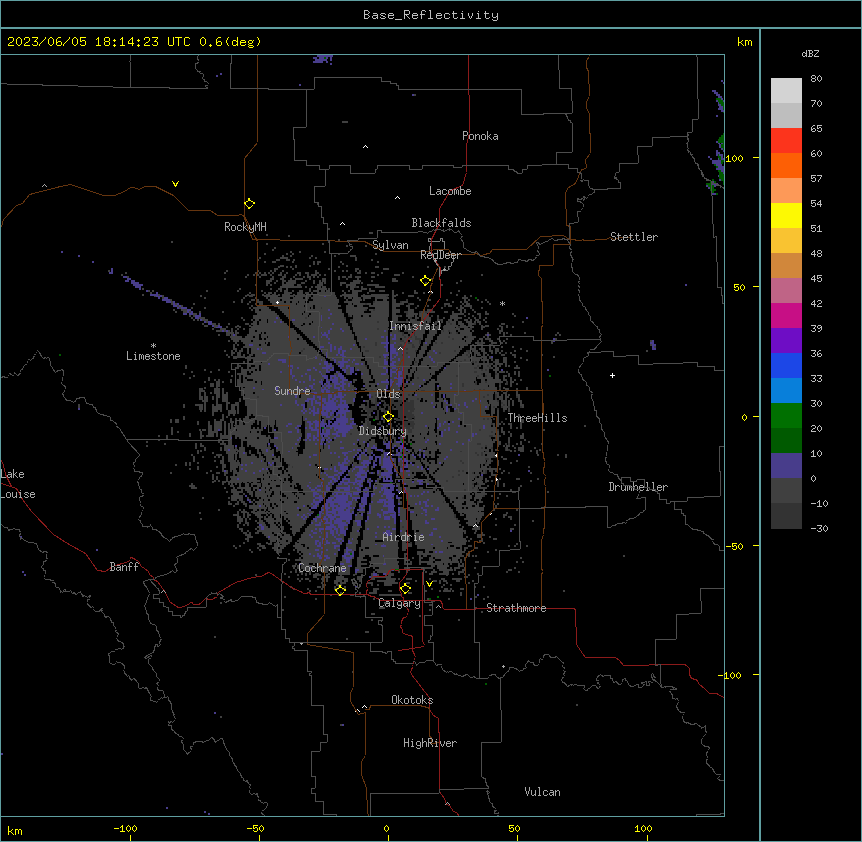862x842 pixels.
Task: Click the Base_Reflectivity title
Action: [431, 15]
